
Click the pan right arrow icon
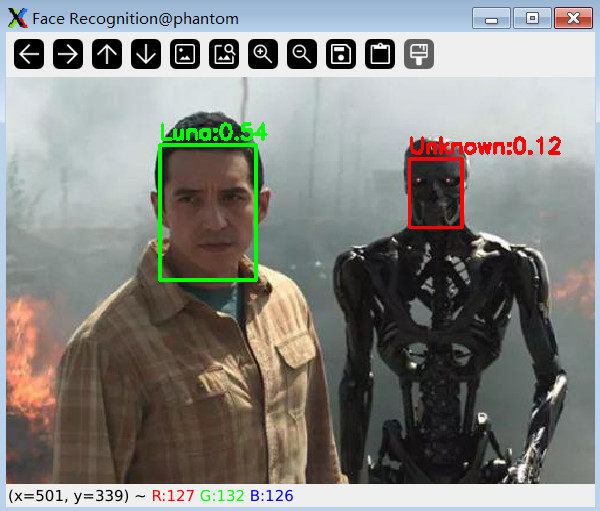click(68, 54)
